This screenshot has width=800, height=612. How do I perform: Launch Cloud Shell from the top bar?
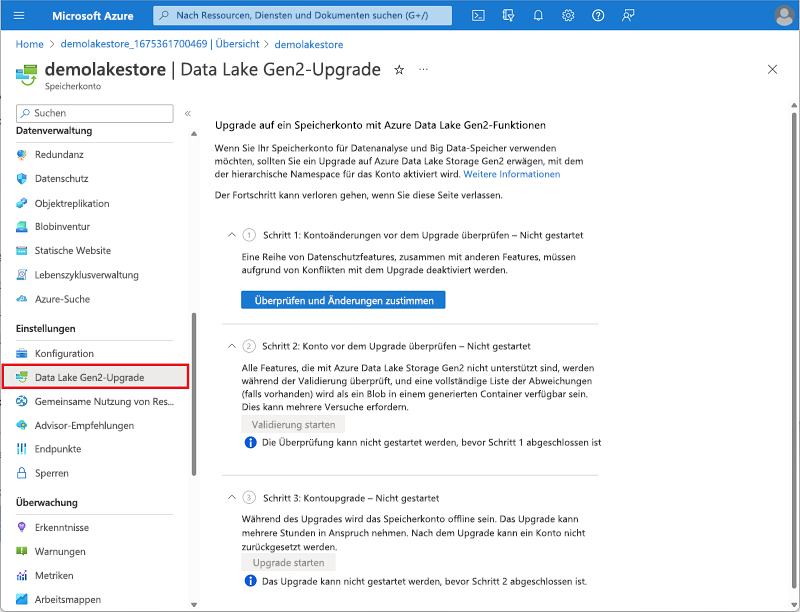click(478, 15)
